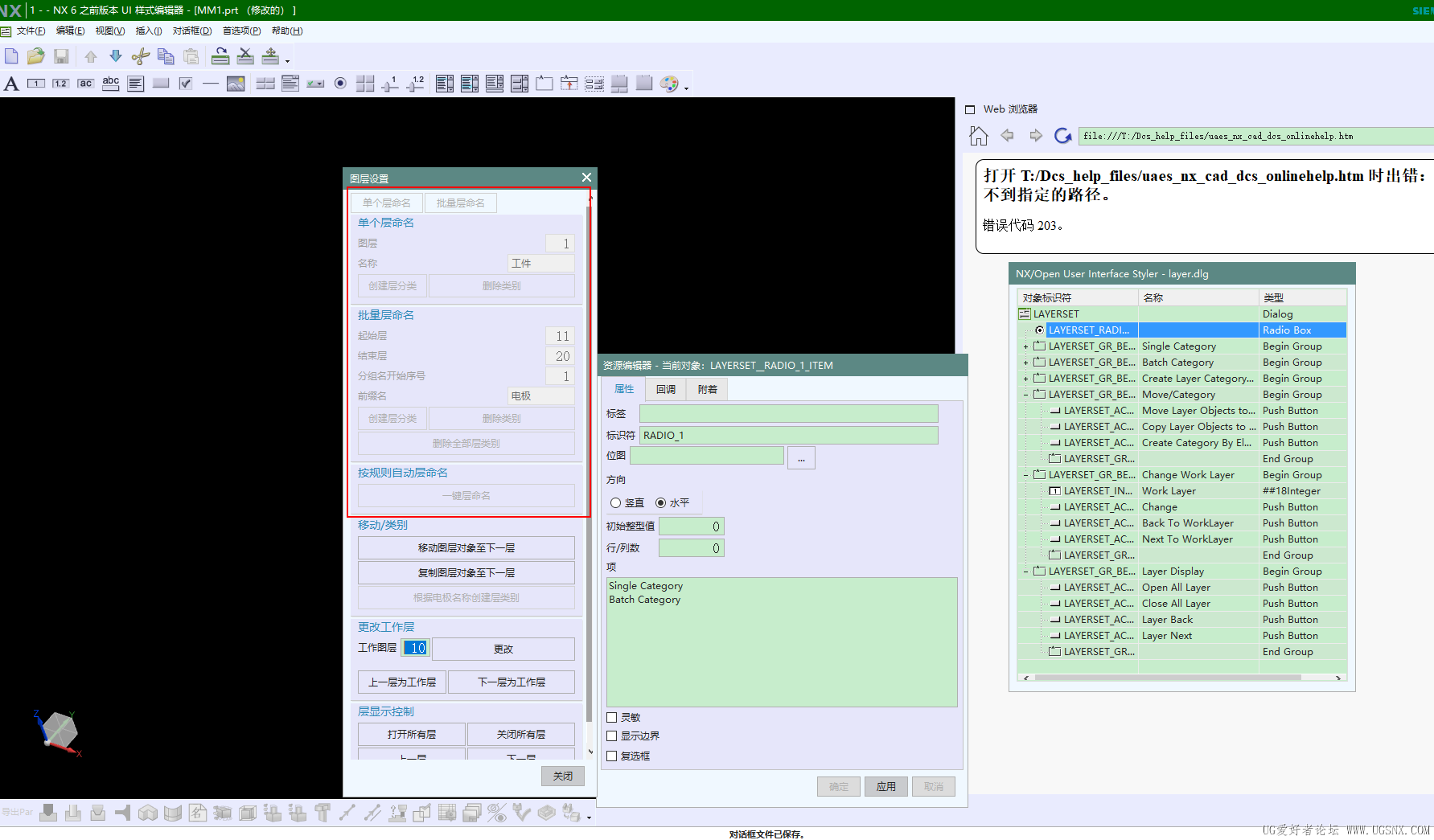
Task: Reload the Web browser page
Action: (1063, 136)
